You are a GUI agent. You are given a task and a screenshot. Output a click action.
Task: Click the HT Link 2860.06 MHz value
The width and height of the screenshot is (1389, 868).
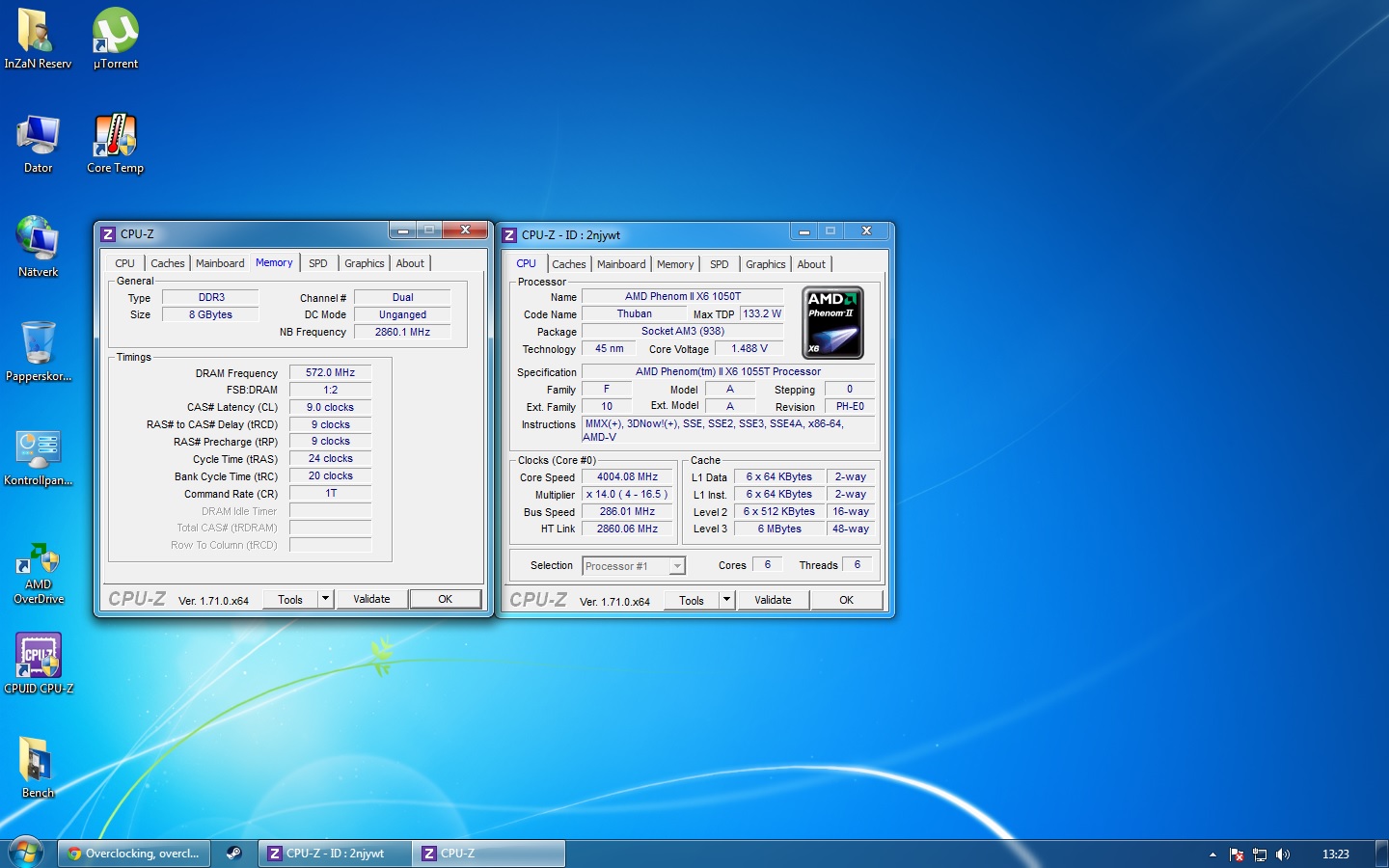(628, 529)
